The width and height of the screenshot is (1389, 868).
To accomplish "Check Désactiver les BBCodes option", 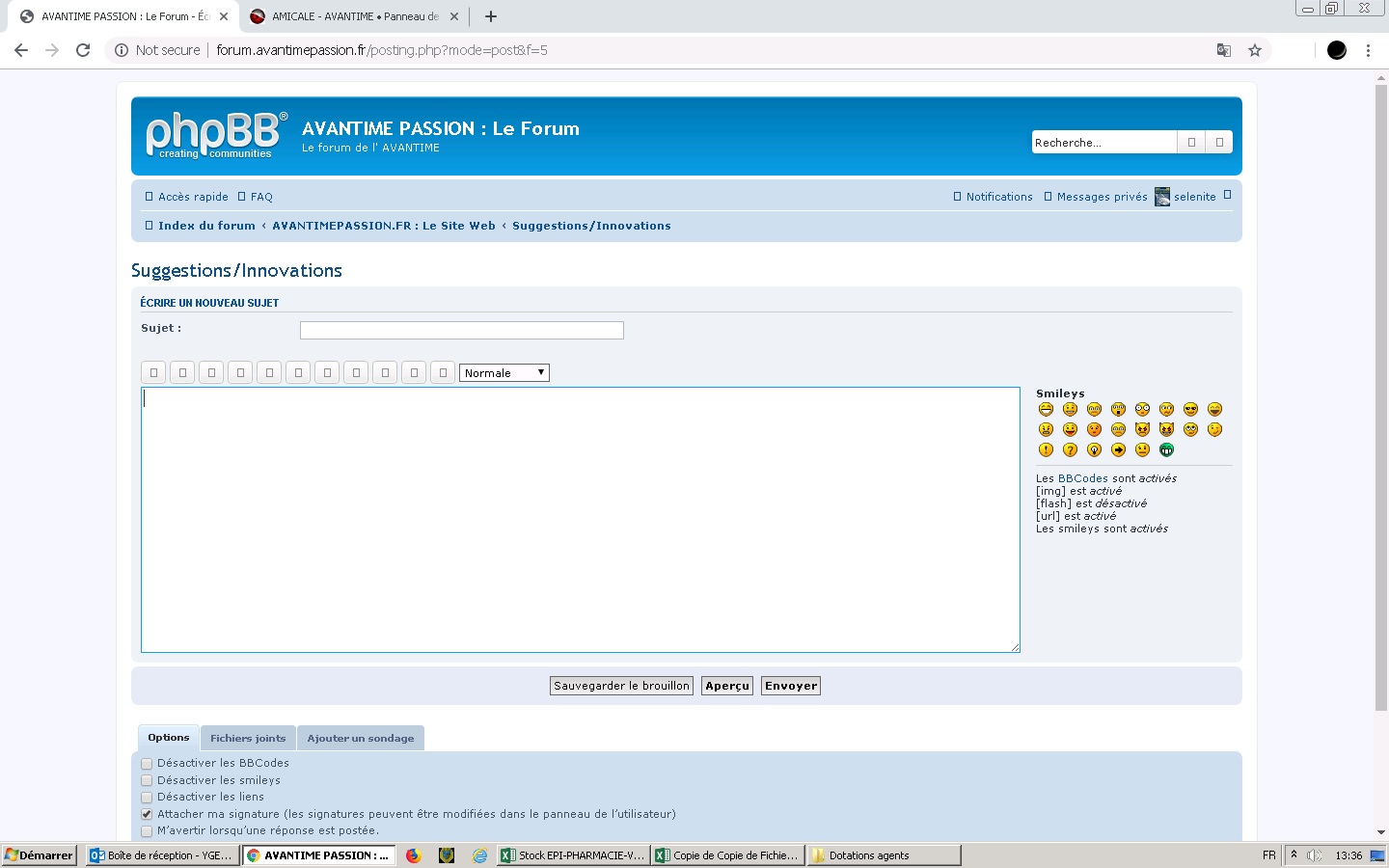I will 147,764.
